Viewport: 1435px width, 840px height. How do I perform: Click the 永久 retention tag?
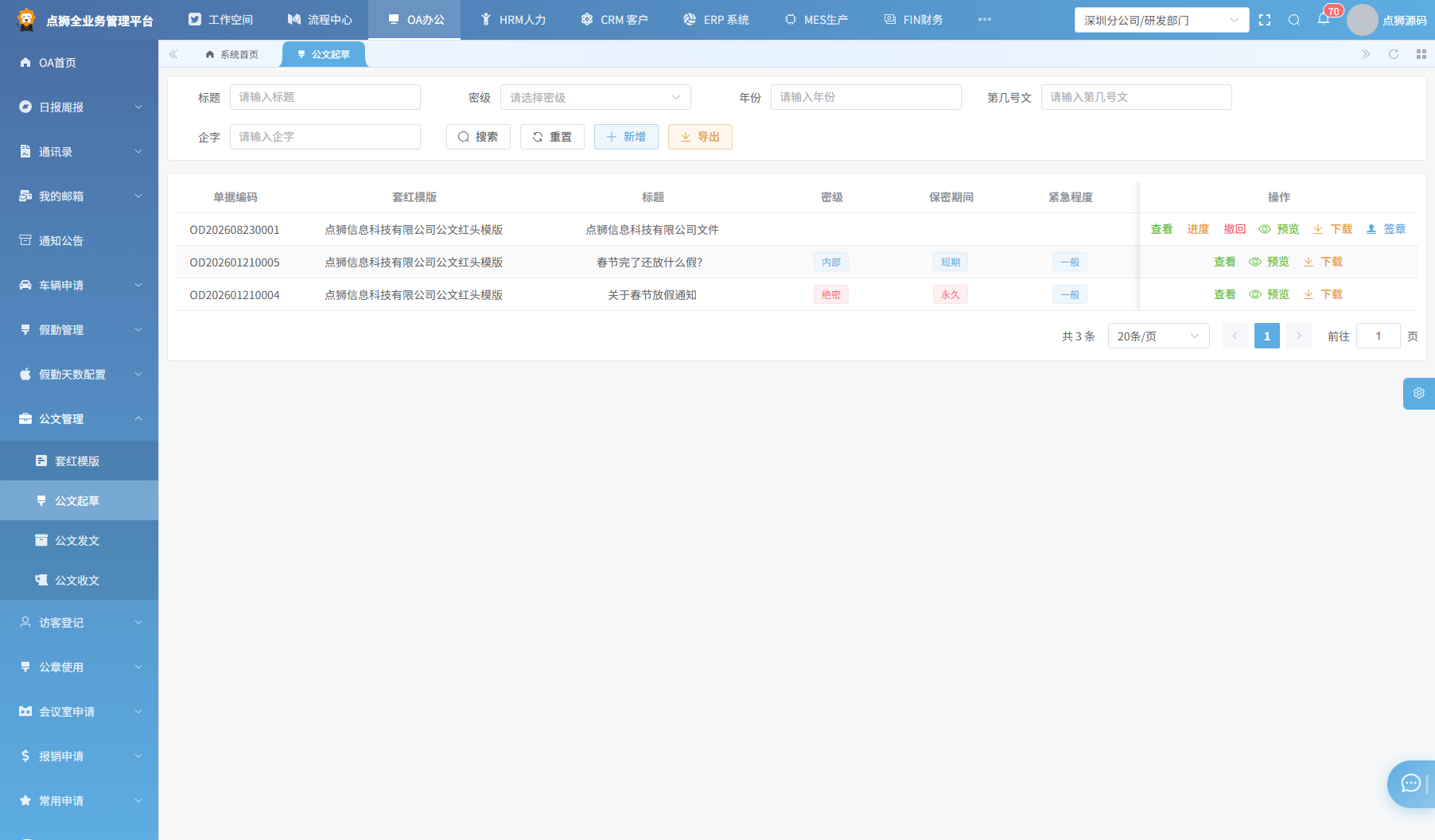point(951,294)
